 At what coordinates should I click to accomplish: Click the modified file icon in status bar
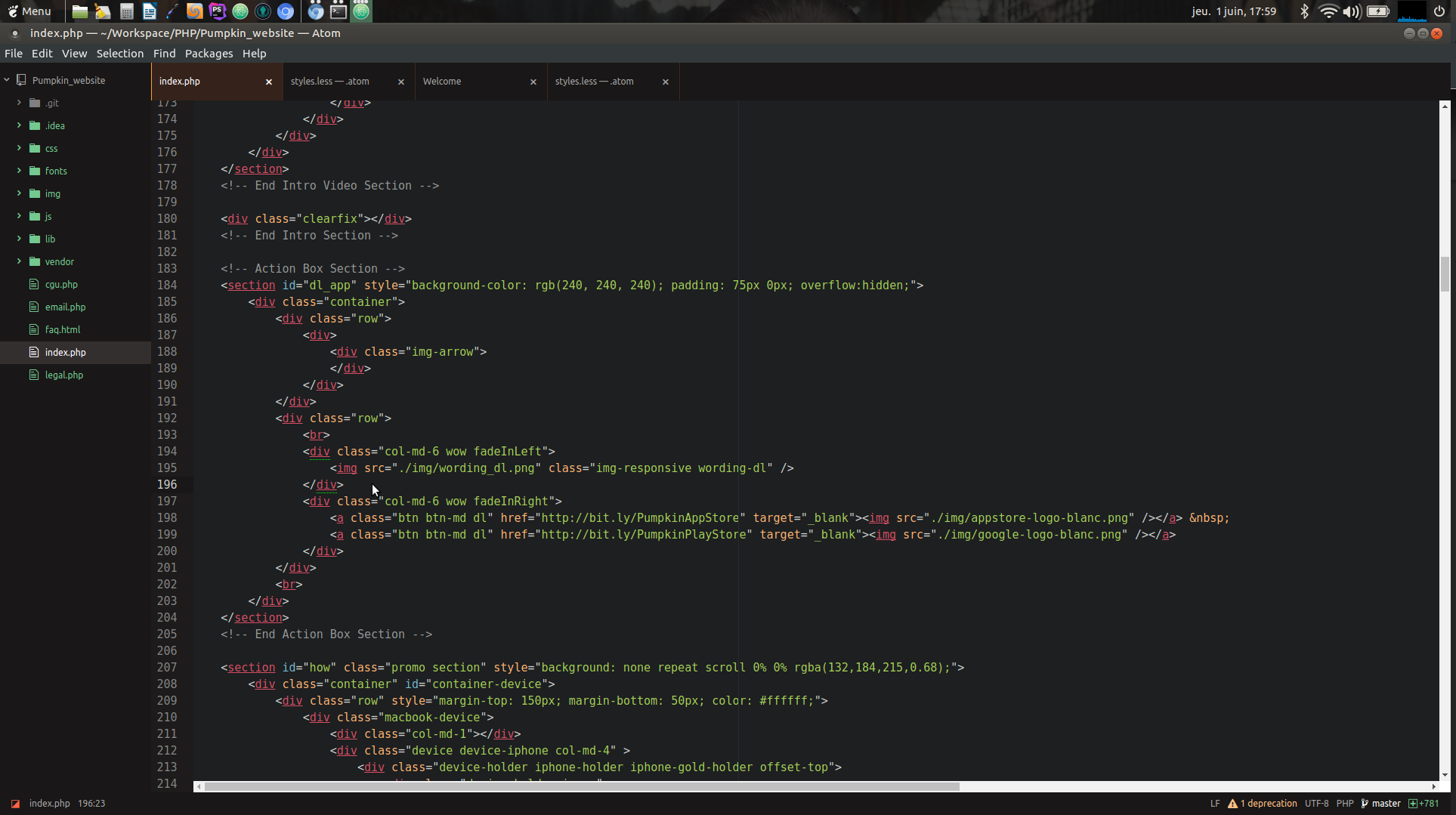click(x=15, y=804)
